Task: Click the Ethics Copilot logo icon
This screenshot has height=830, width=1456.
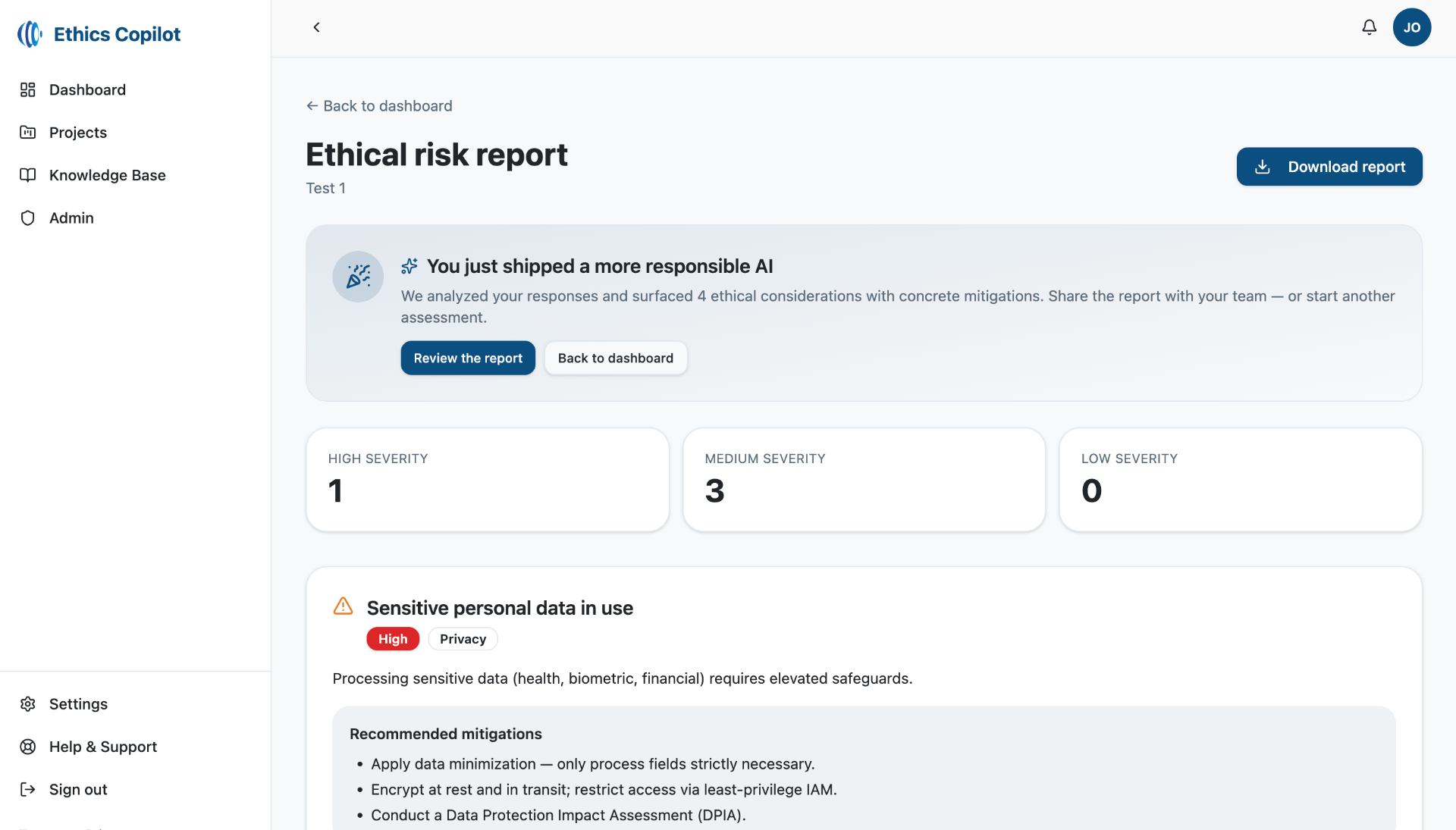Action: (x=30, y=34)
